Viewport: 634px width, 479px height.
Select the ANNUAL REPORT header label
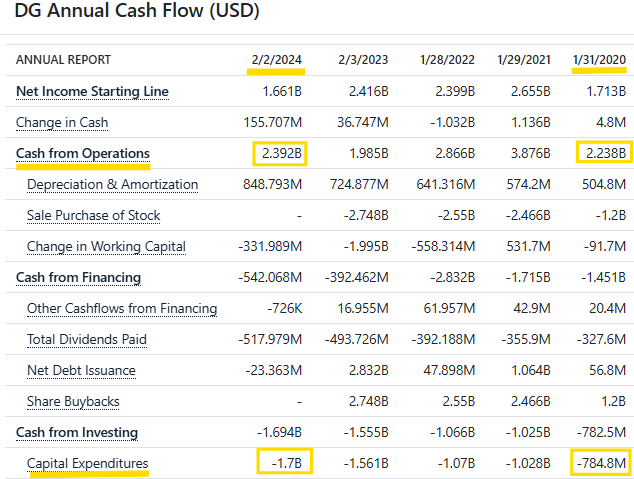tap(63, 60)
